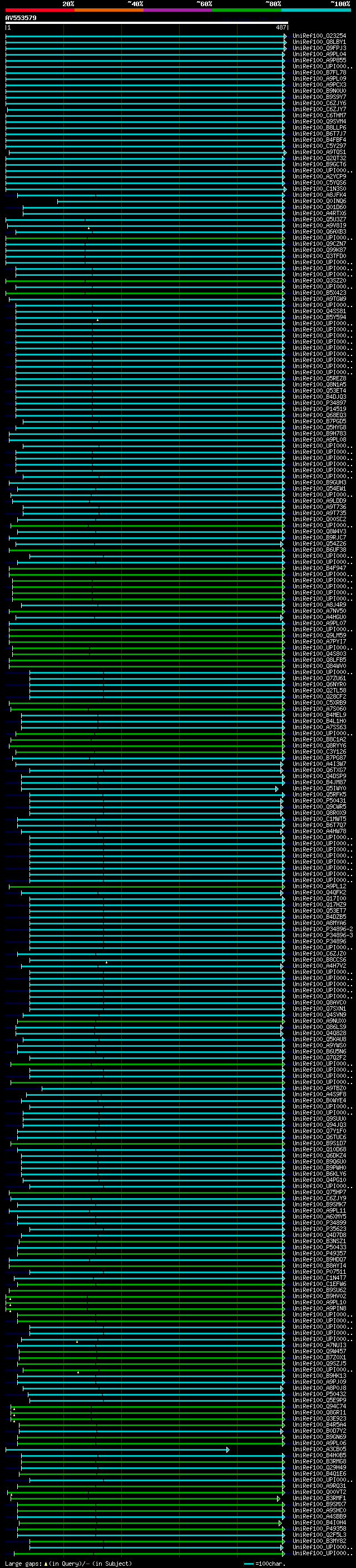Click the cyan ~100% identity legend segment
The height and width of the screenshot is (1568, 356).
317,10
